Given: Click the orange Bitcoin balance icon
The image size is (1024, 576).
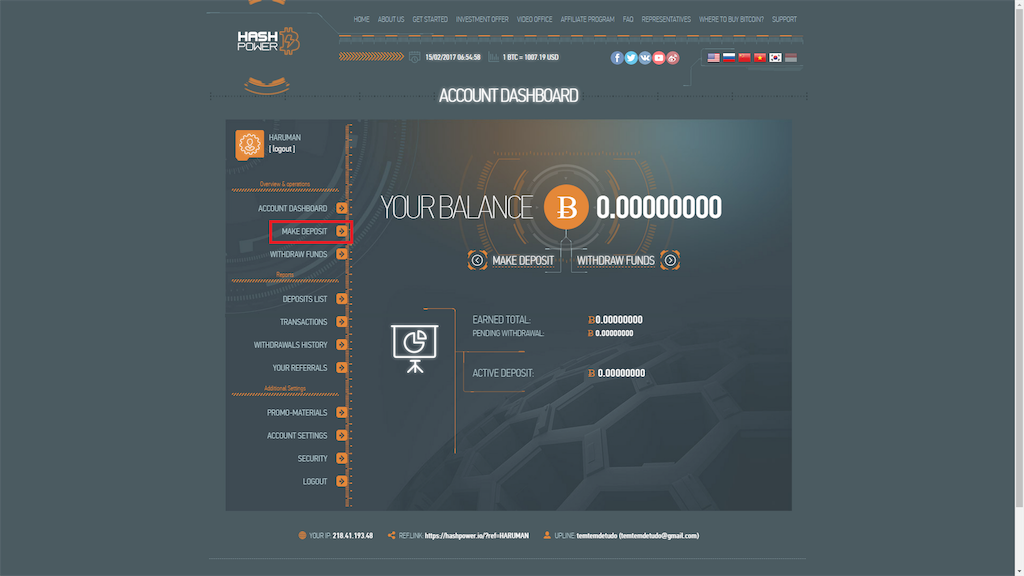Looking at the screenshot, I should 566,207.
